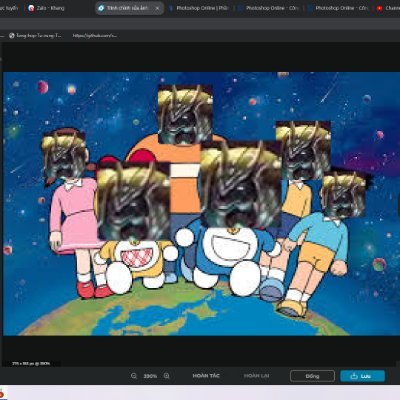
Task: Open the first Photoshop Online browser tab
Action: (199, 8)
